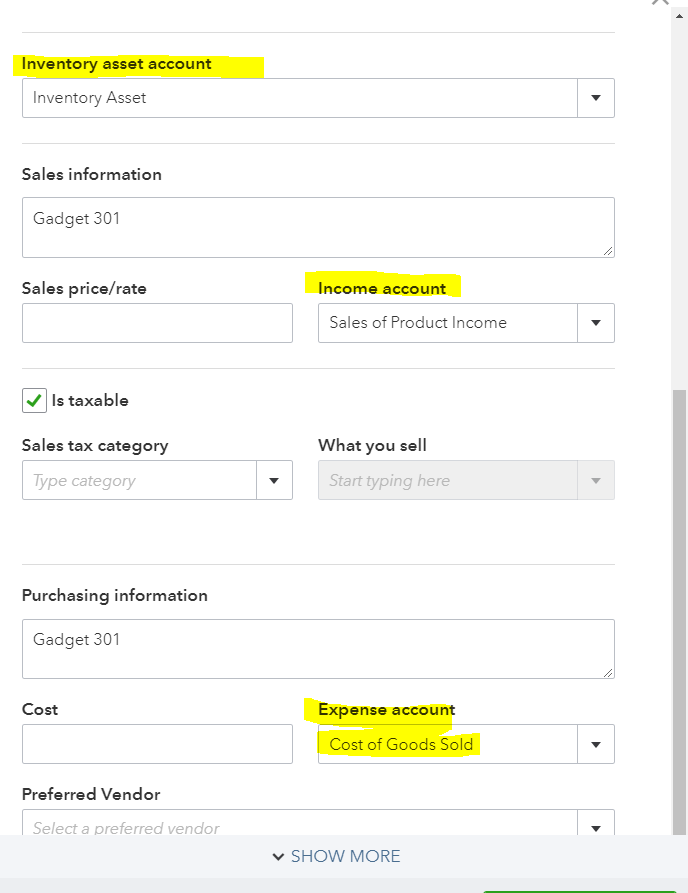Open the Sales tax category dropdown arrow
The image size is (688, 893).
274,481
